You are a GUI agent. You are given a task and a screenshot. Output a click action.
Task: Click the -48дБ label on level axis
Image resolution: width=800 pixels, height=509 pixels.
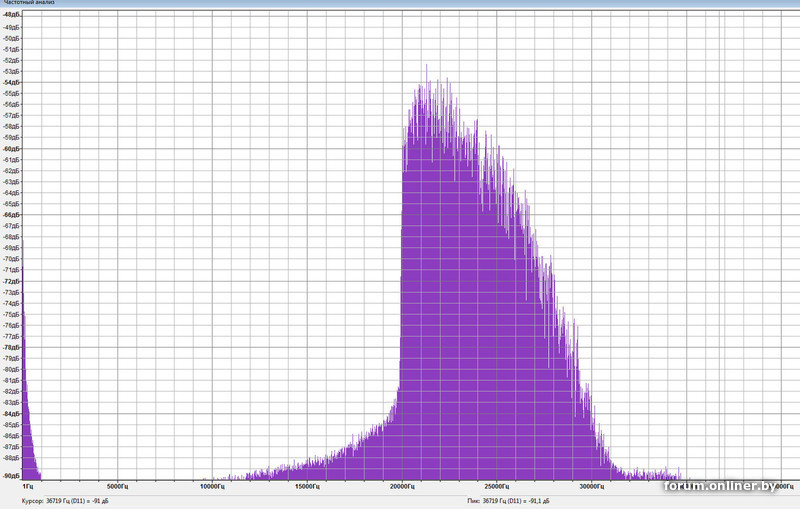pos(11,16)
